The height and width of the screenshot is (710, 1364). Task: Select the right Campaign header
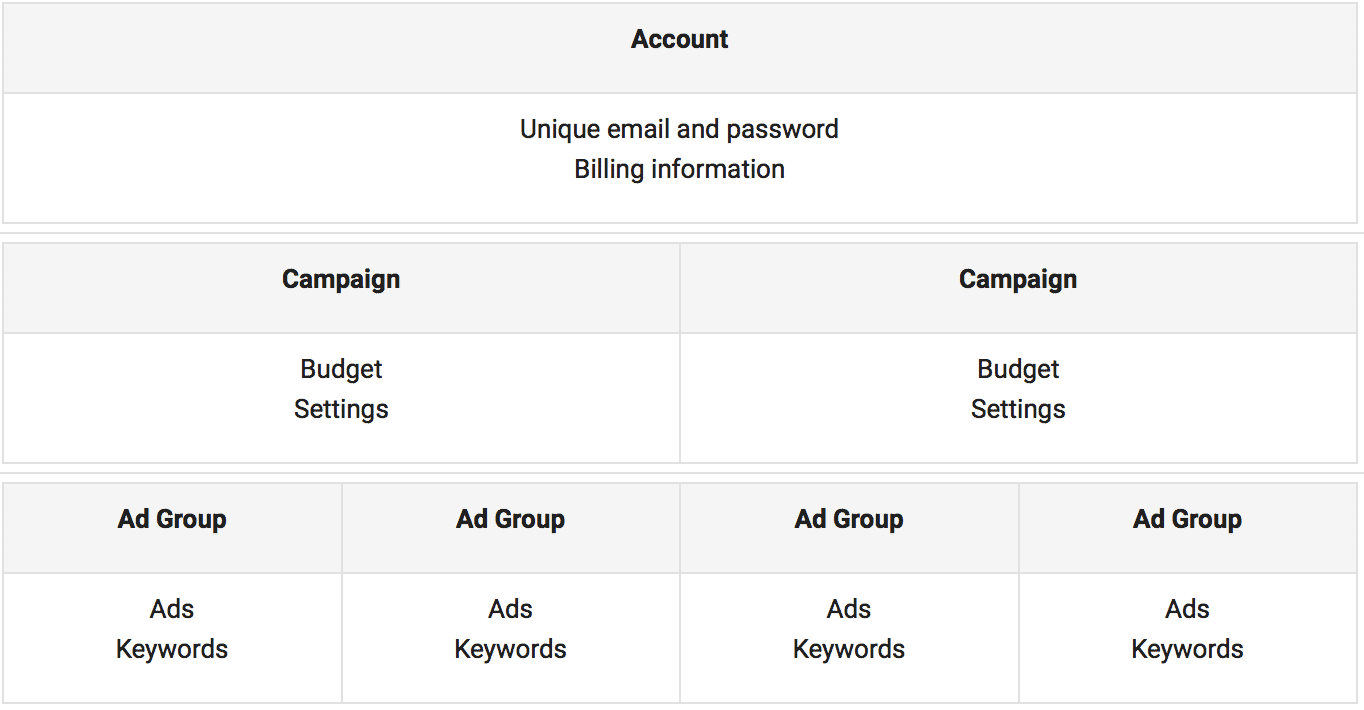click(1019, 288)
